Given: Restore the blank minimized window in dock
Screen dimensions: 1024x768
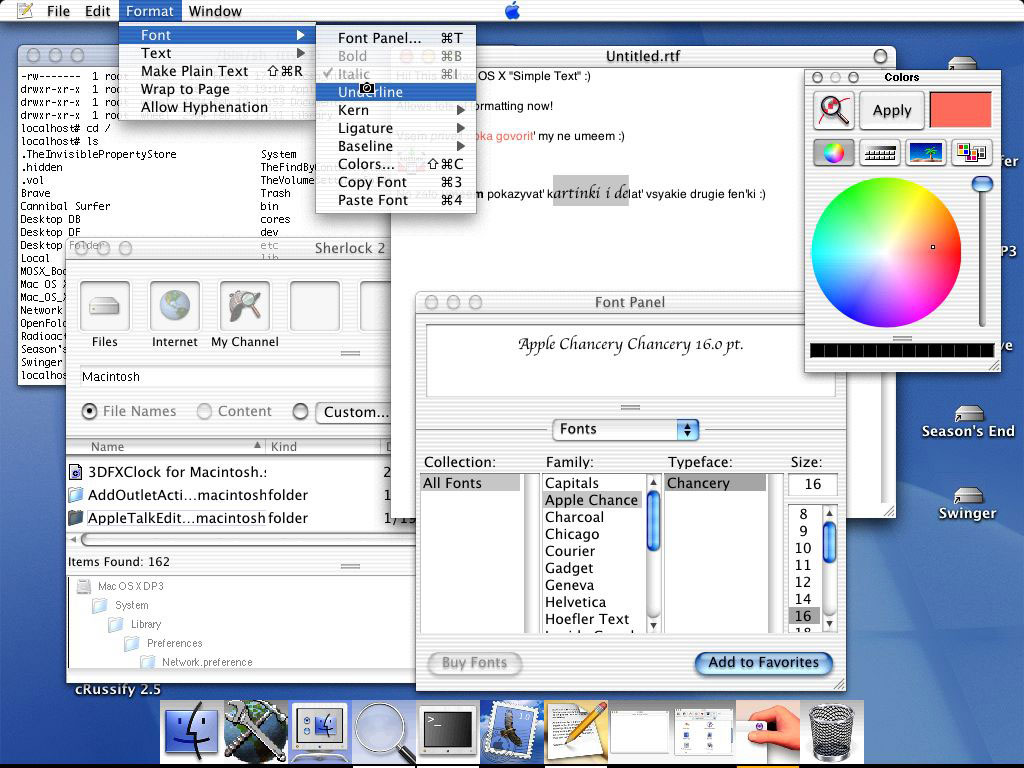Looking at the screenshot, I should 640,733.
